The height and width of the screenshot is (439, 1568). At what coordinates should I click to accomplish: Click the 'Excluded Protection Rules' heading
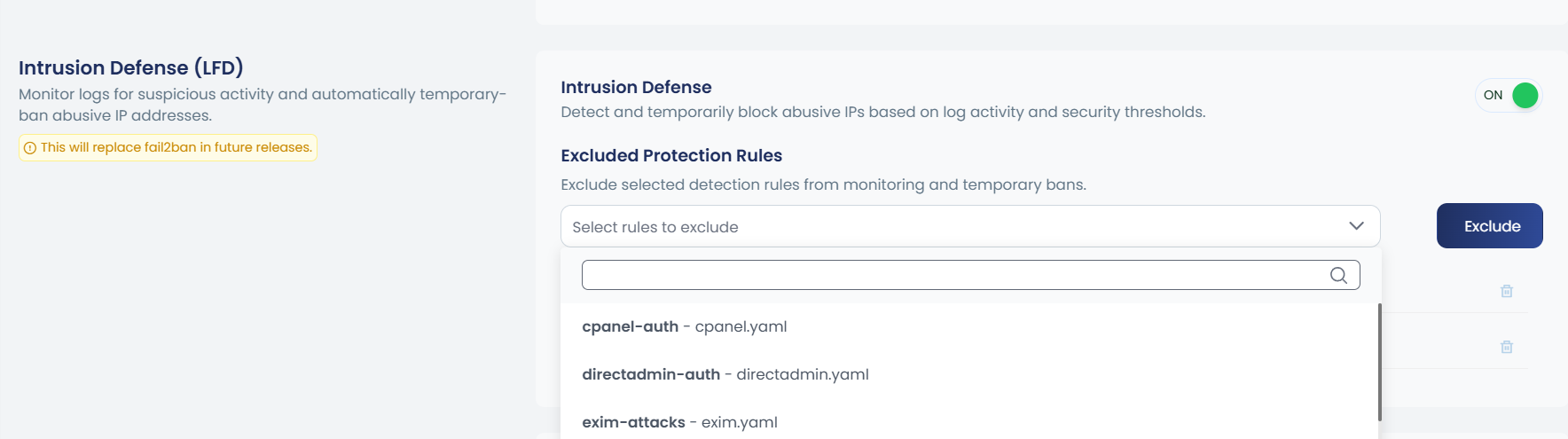[671, 155]
